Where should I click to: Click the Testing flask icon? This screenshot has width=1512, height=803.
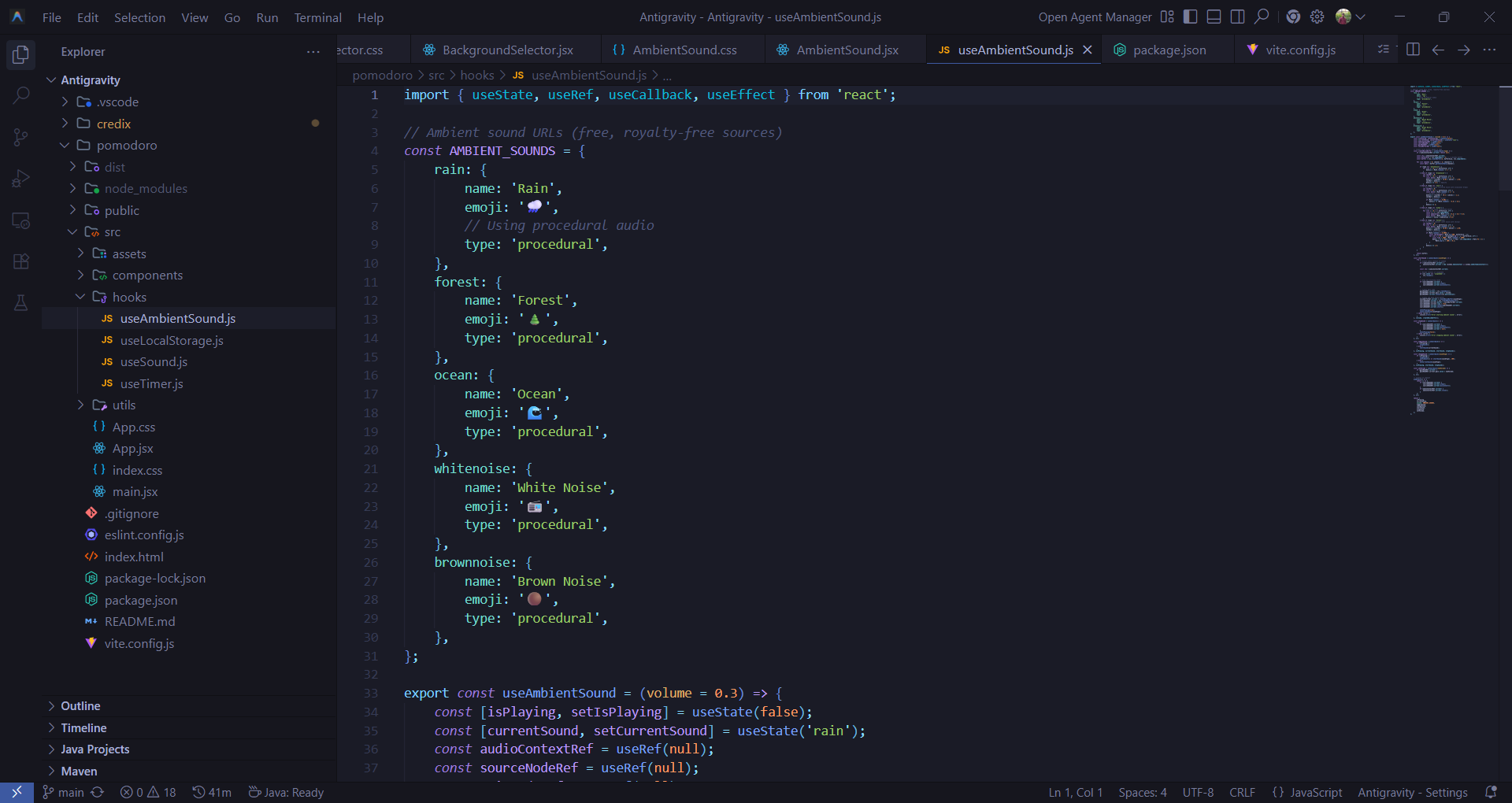click(x=21, y=303)
